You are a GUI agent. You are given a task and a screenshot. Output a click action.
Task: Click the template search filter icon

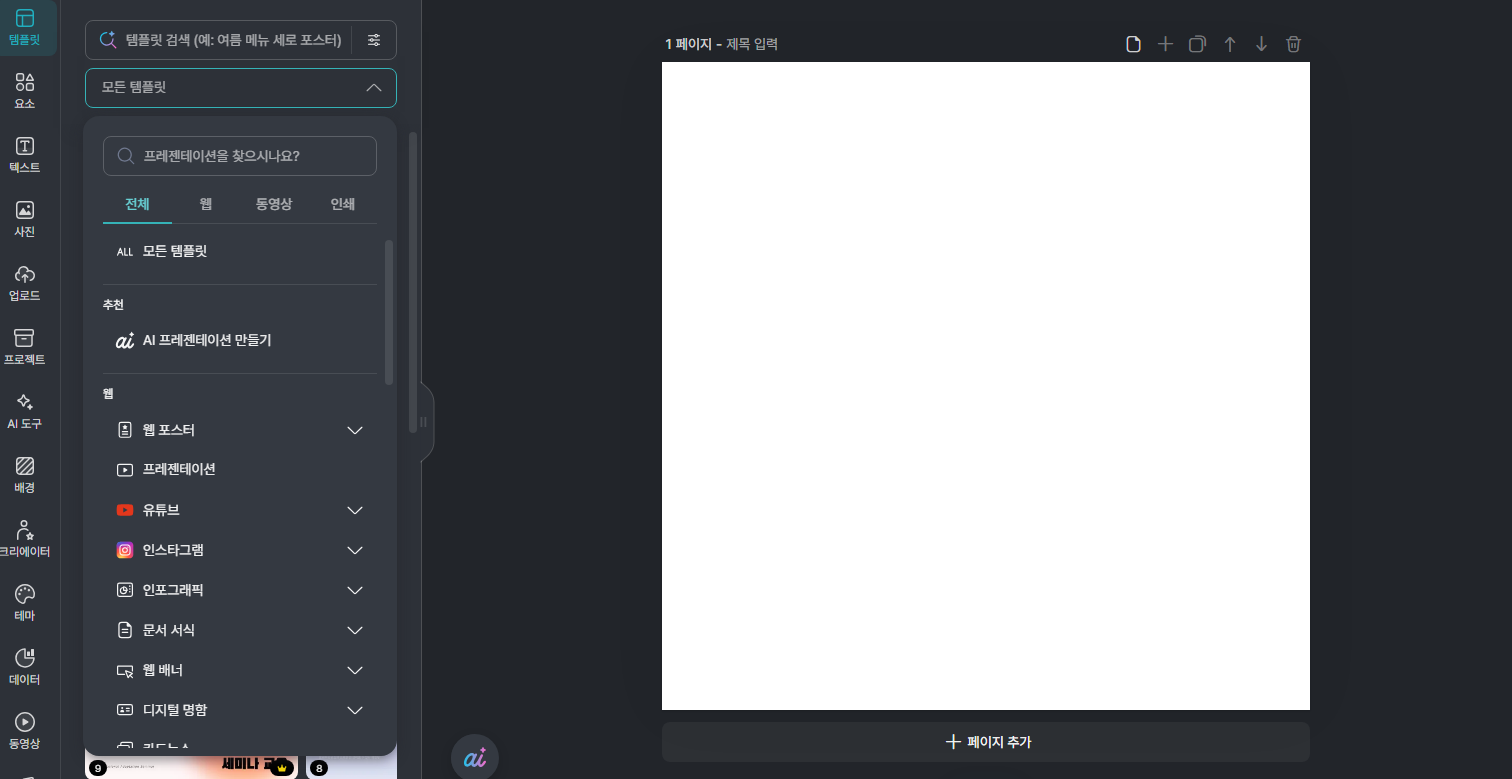[374, 40]
